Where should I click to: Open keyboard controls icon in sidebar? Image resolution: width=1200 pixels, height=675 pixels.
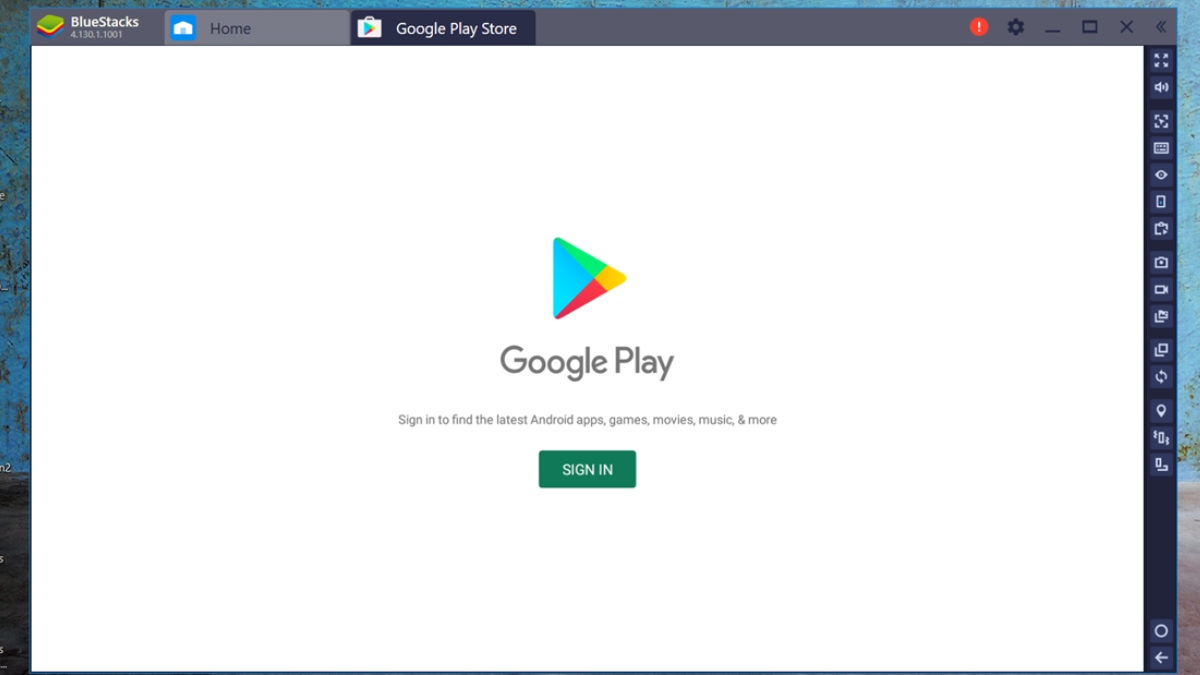pos(1161,148)
